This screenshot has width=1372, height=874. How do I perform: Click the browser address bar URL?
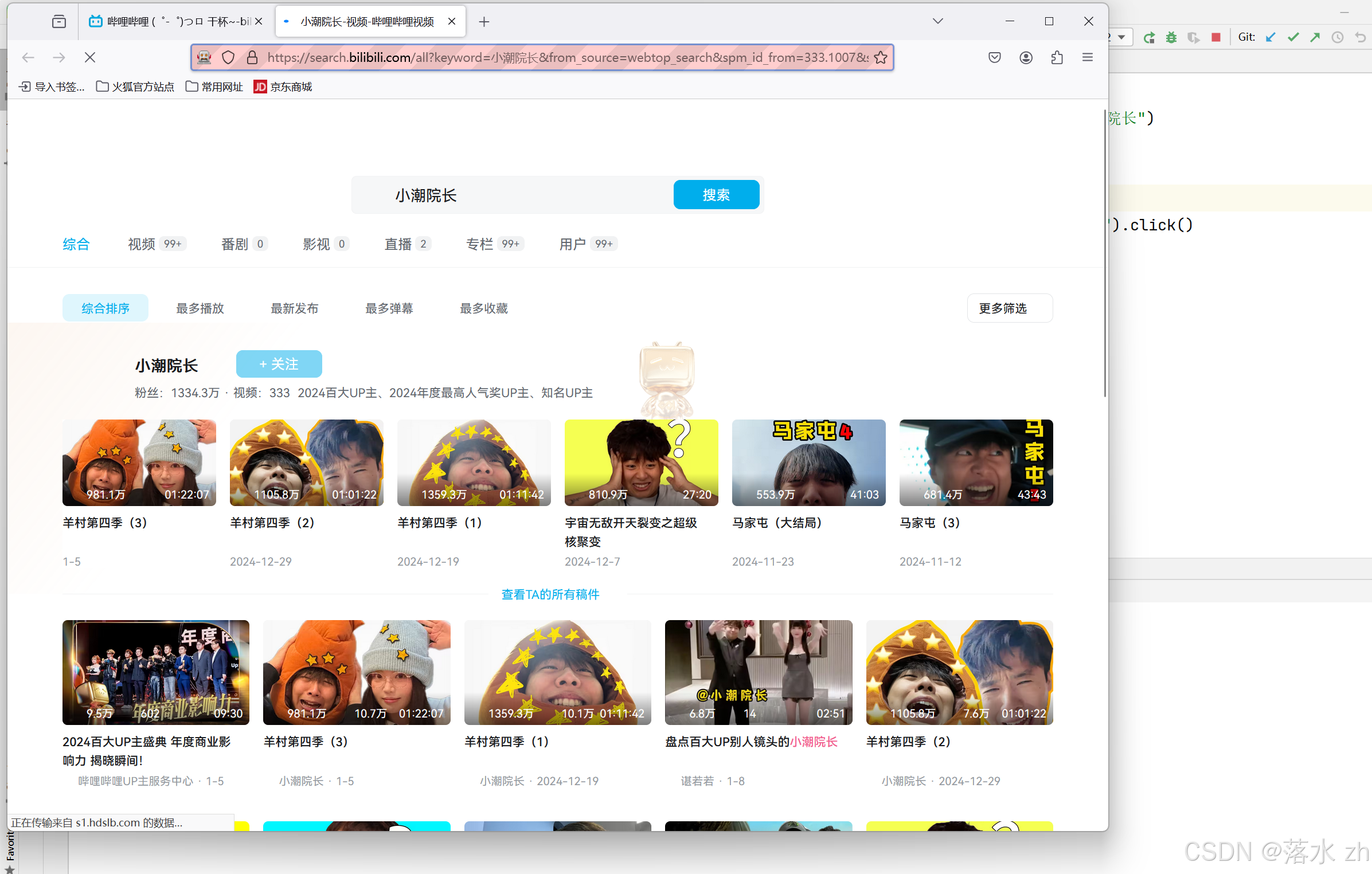tap(568, 57)
